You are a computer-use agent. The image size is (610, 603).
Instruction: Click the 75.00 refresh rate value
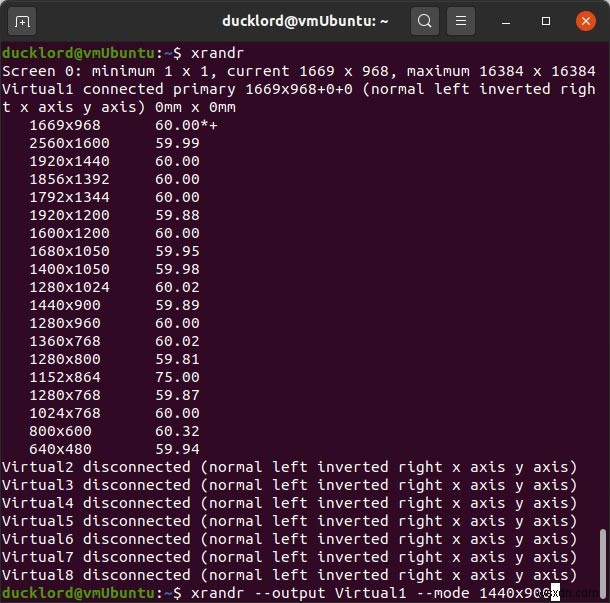point(177,377)
